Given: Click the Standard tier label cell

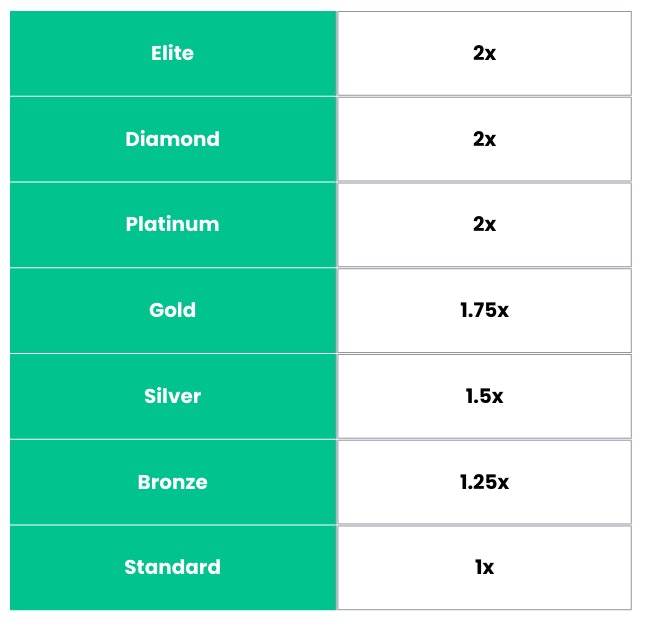Looking at the screenshot, I should pyautogui.click(x=173, y=567).
